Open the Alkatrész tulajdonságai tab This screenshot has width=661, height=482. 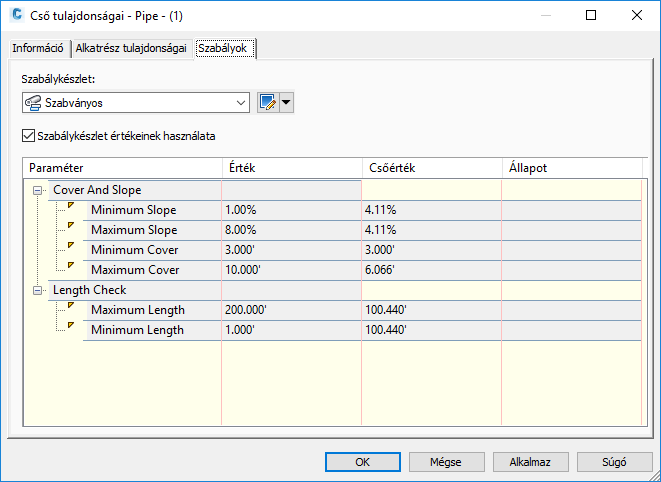(x=132, y=48)
